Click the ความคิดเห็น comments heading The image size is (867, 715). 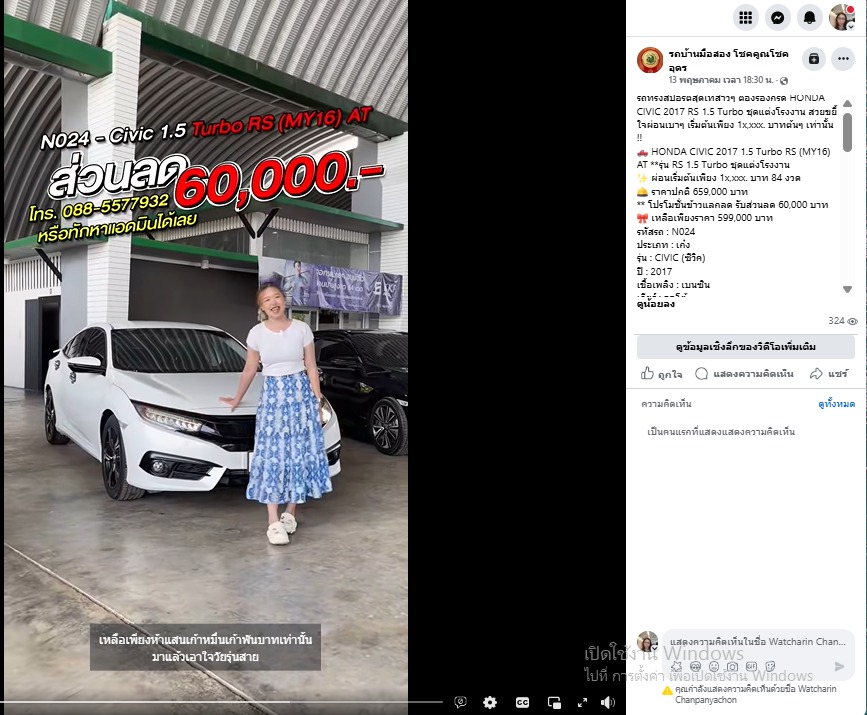tap(666, 404)
